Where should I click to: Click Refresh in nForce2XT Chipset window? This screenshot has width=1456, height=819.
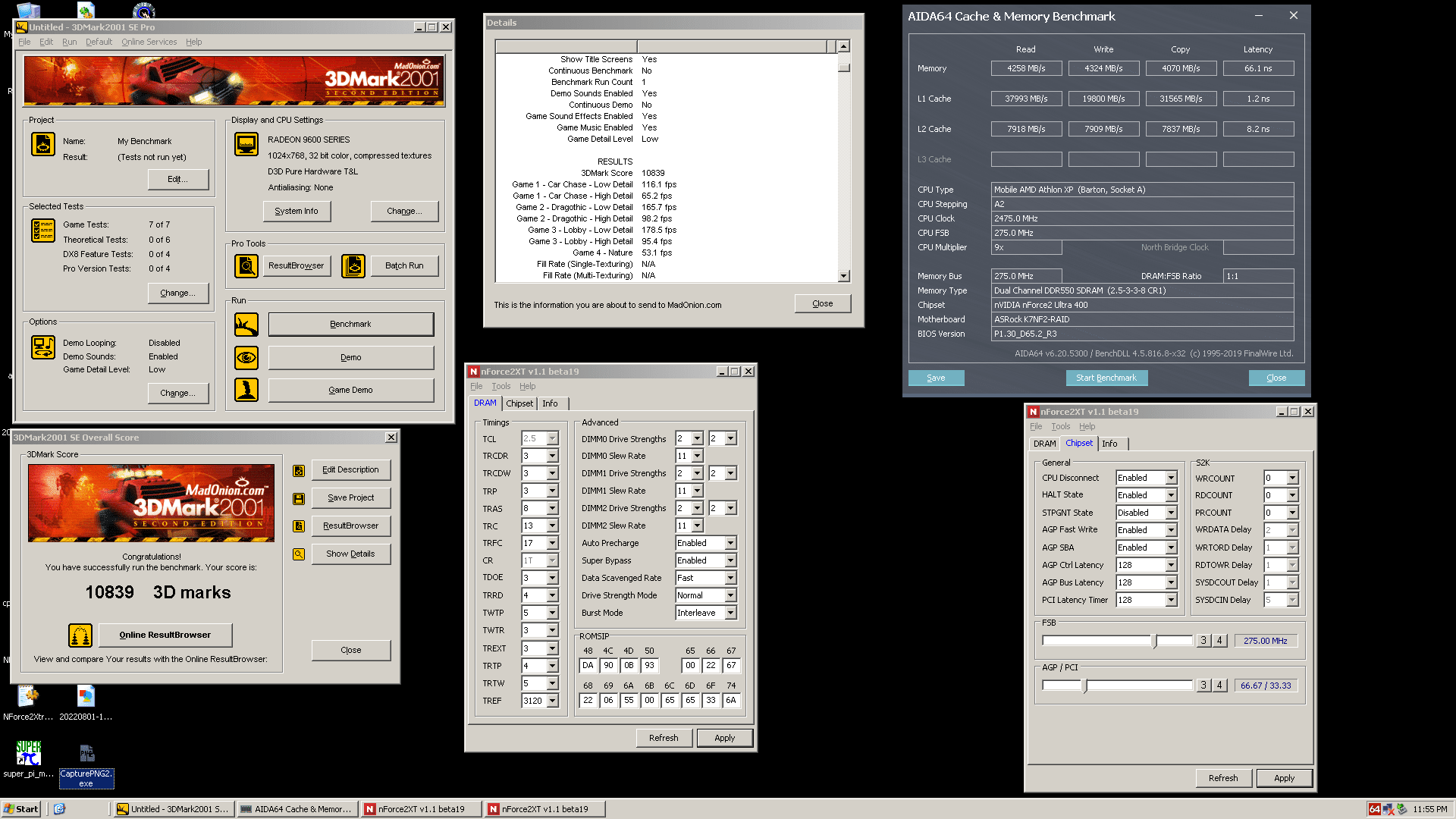pos(1223,779)
